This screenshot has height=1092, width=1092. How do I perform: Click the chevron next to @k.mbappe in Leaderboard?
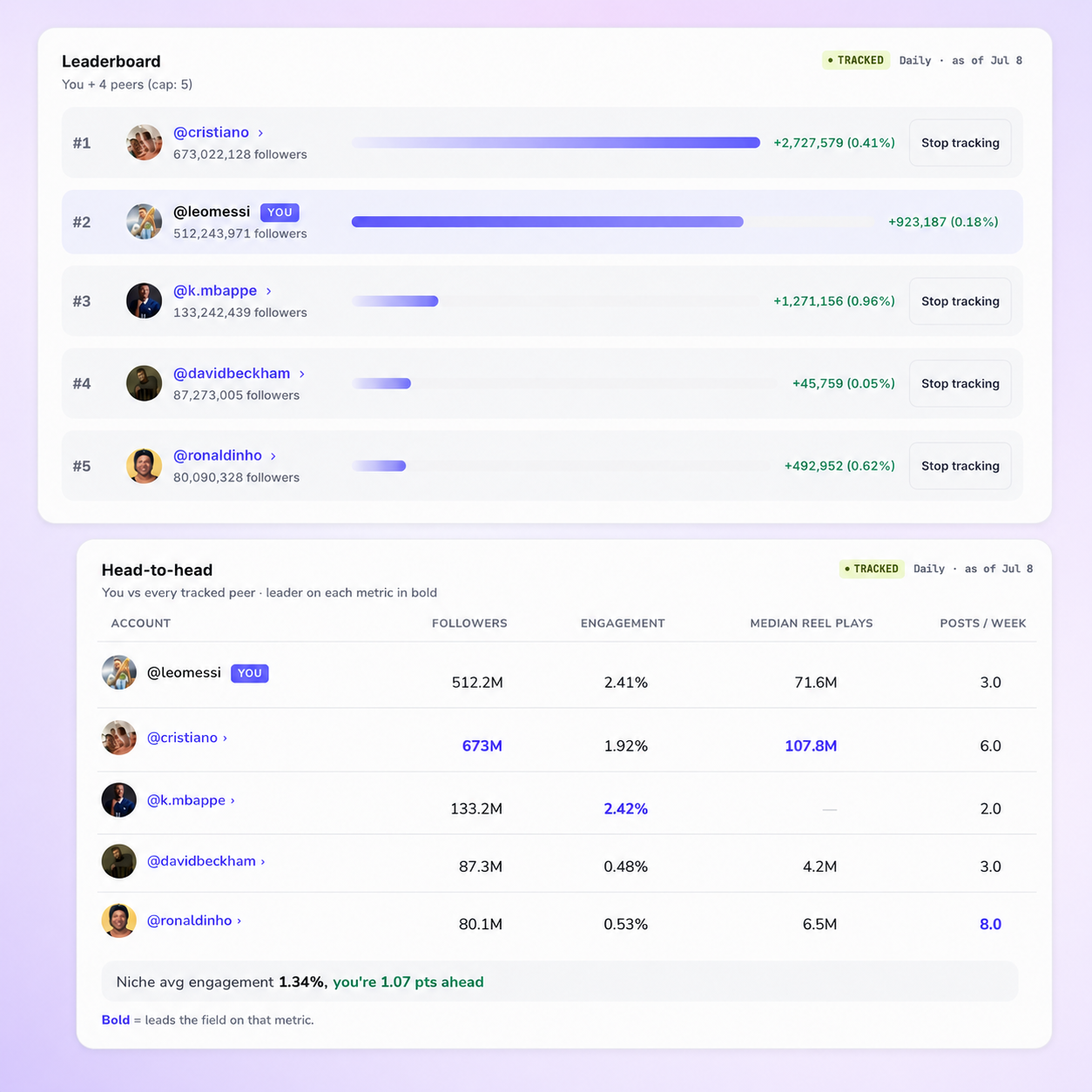point(268,292)
